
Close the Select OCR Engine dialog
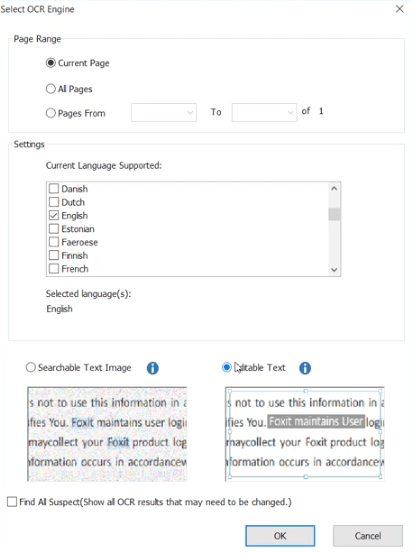click(399, 8)
